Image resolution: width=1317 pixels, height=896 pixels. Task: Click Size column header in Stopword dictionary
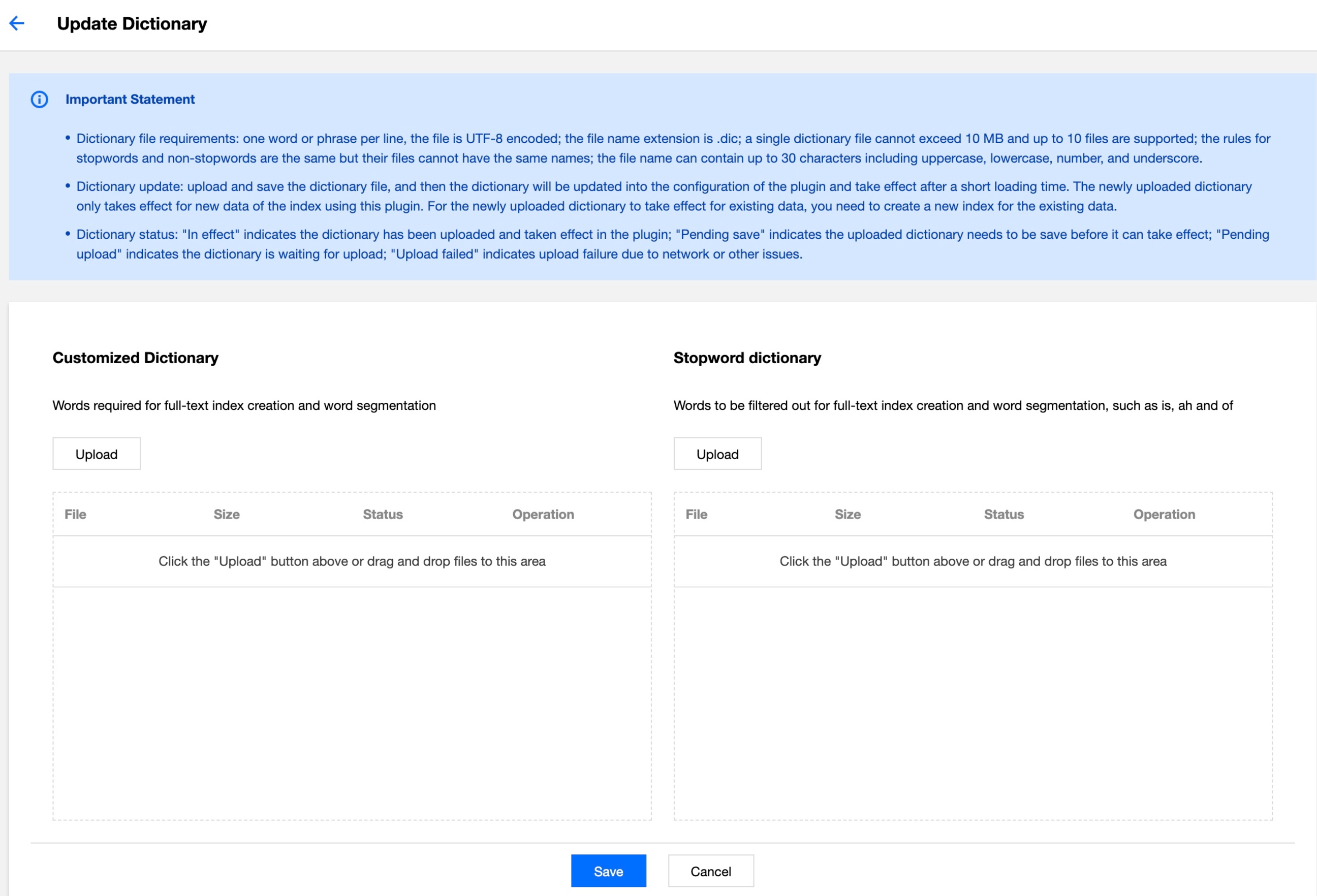coord(847,514)
